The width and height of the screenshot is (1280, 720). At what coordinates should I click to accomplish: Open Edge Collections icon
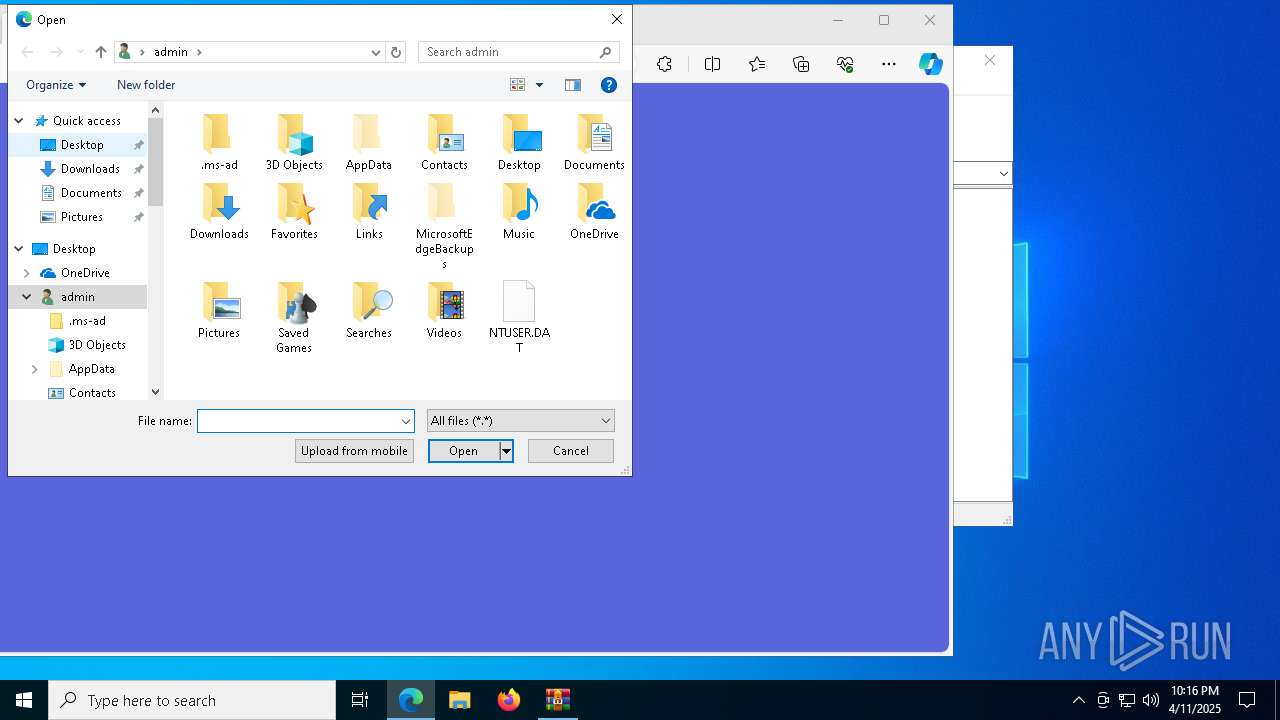(x=801, y=64)
